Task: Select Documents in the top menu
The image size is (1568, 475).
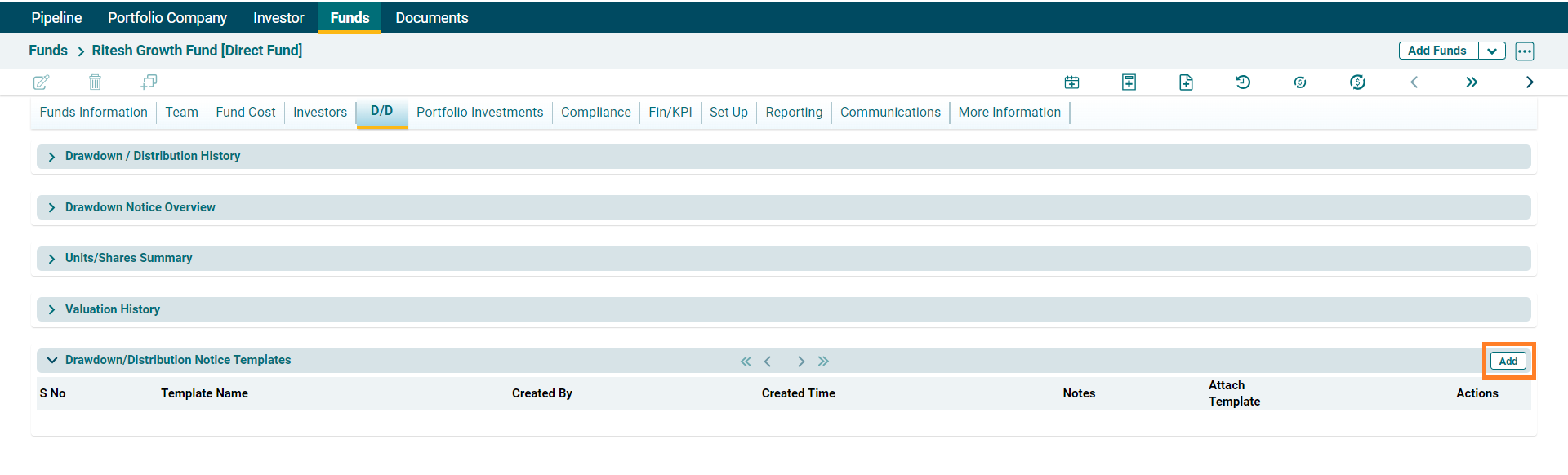Action: pos(431,18)
